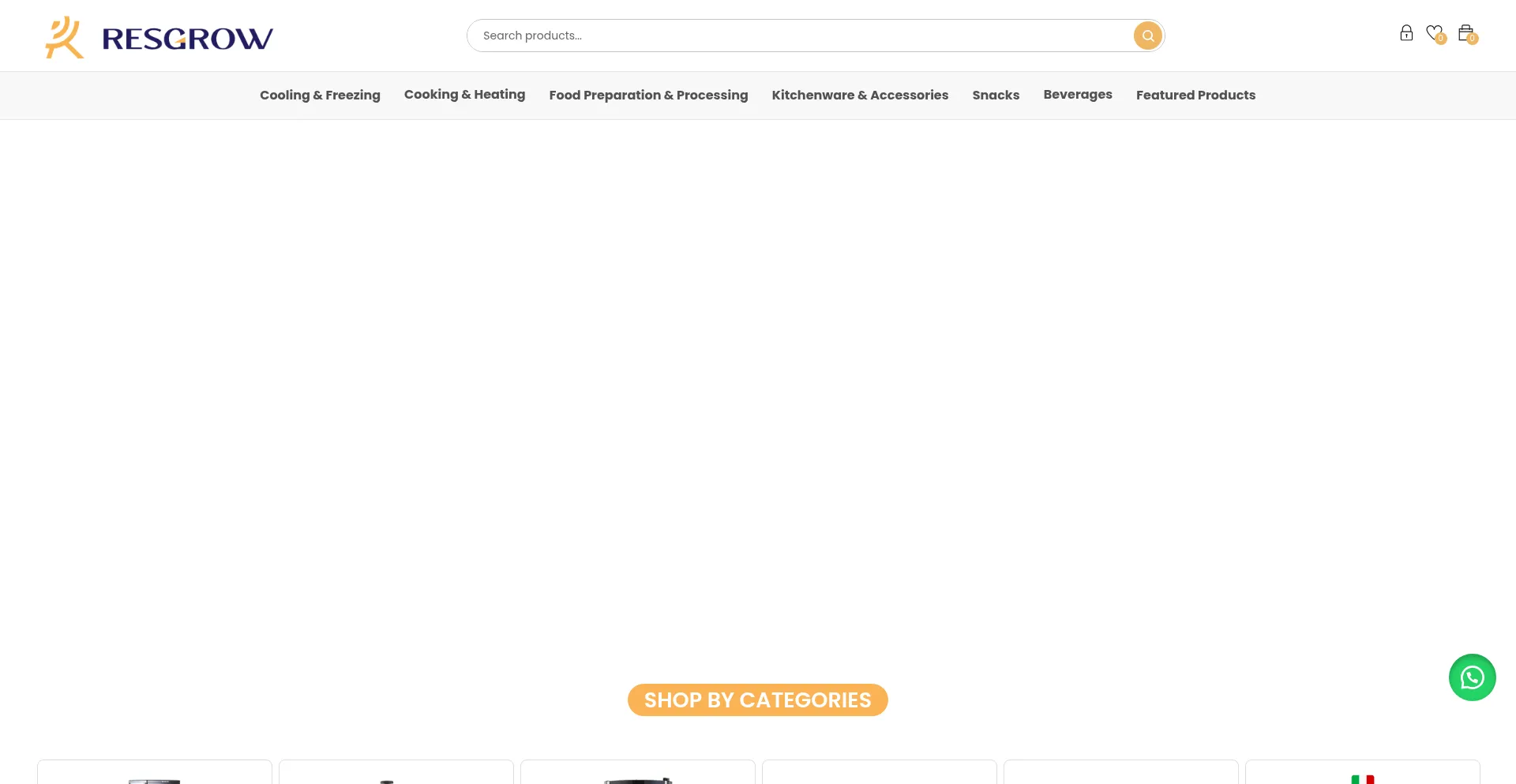1516x784 pixels.
Task: Open the Cooking & Heating dropdown
Action: tap(464, 94)
